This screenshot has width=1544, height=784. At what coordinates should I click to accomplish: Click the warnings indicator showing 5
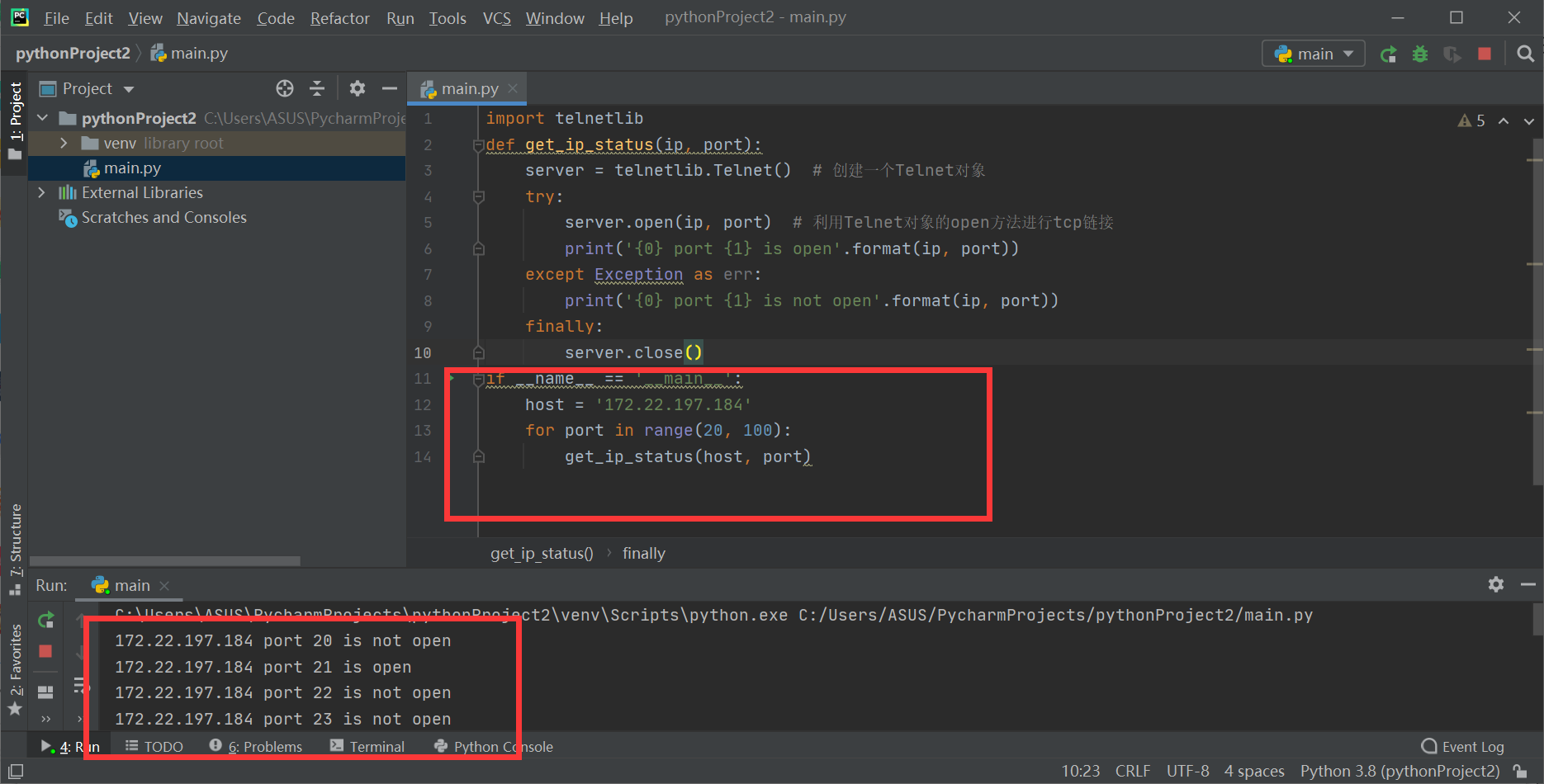(1471, 120)
